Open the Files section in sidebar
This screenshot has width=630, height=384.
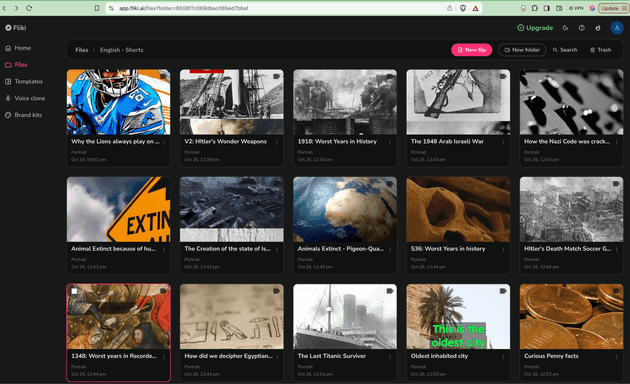click(16, 65)
